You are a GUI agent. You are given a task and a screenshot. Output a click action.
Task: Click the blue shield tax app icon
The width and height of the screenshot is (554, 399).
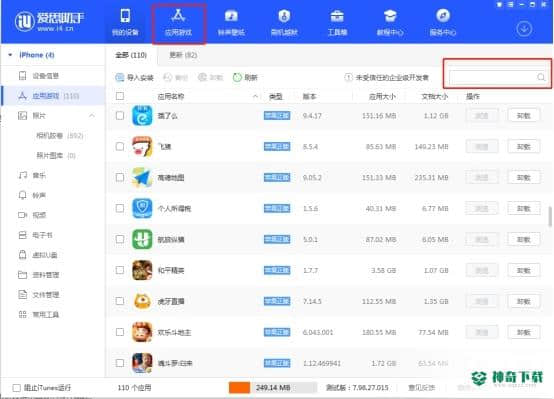tap(142, 209)
